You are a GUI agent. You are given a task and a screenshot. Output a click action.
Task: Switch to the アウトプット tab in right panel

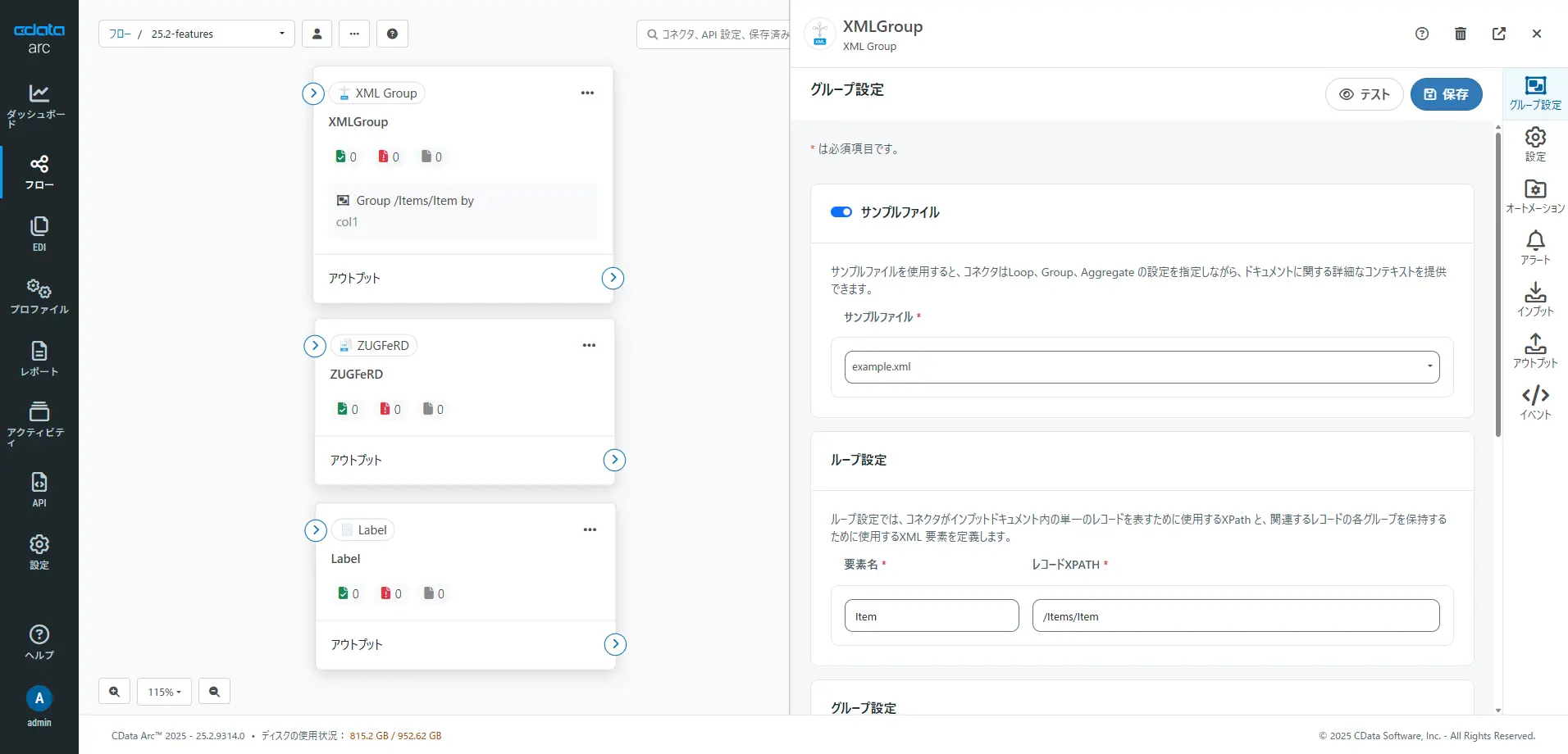pyautogui.click(x=1535, y=352)
